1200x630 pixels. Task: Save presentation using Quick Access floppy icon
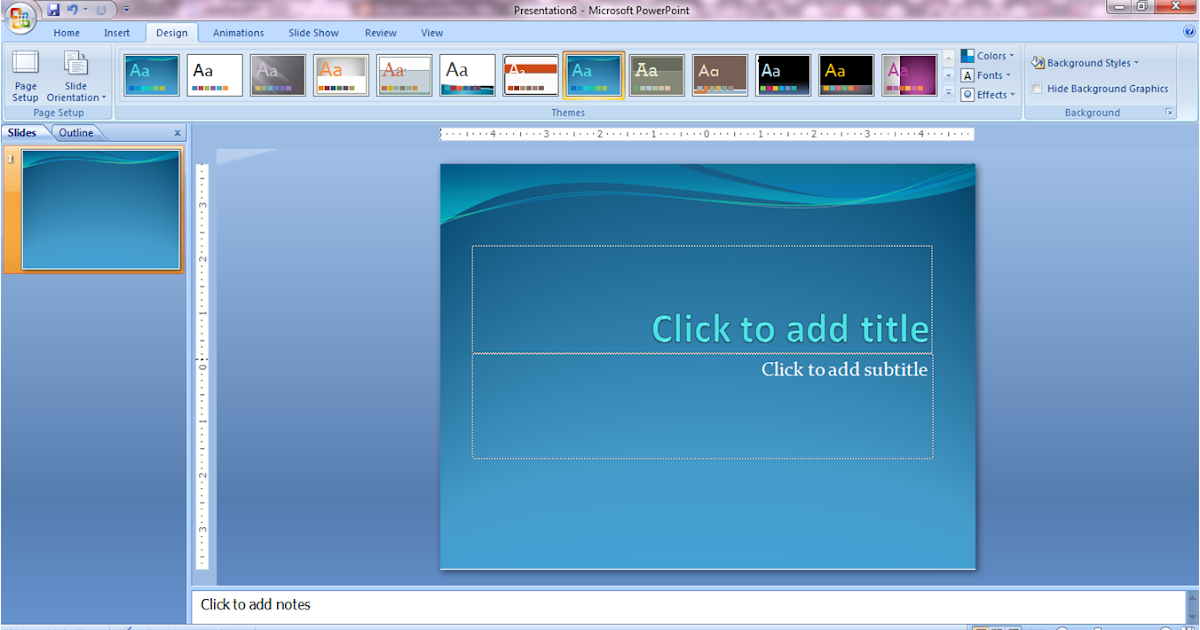tap(54, 9)
